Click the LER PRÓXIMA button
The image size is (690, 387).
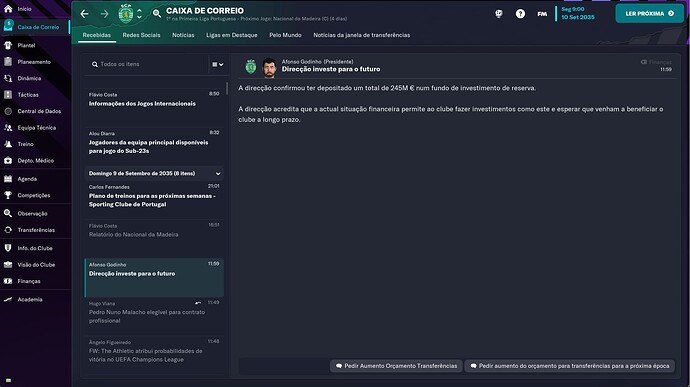[650, 14]
